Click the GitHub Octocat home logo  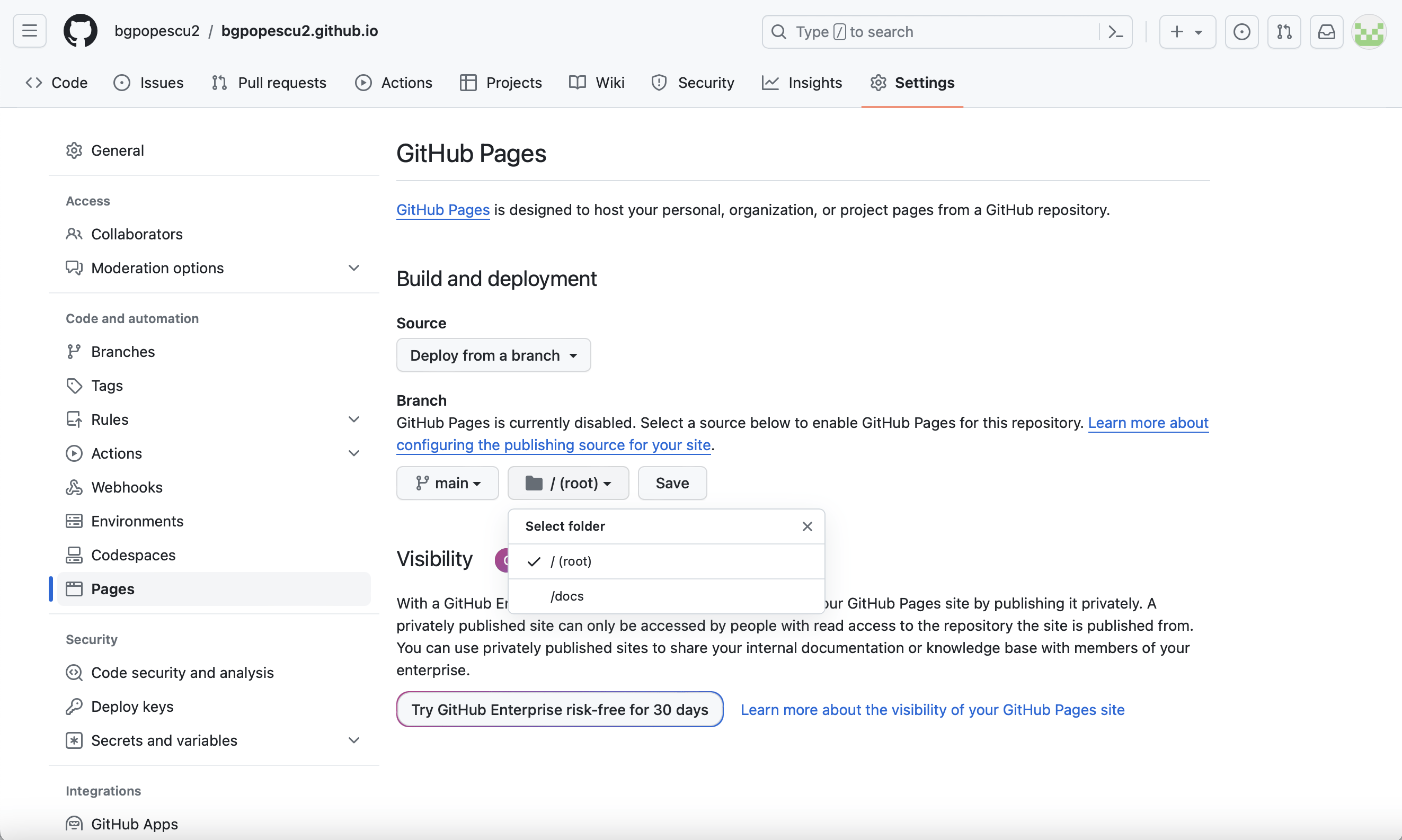pos(80,31)
